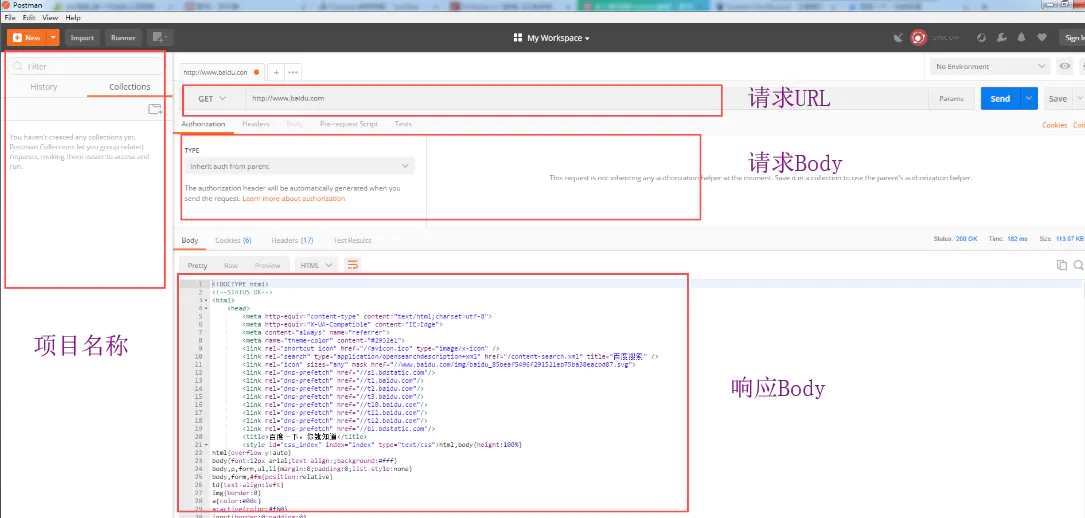This screenshot has width=1085, height=518.
Task: Click the satellite dish proxy icon
Action: [x=898, y=38]
